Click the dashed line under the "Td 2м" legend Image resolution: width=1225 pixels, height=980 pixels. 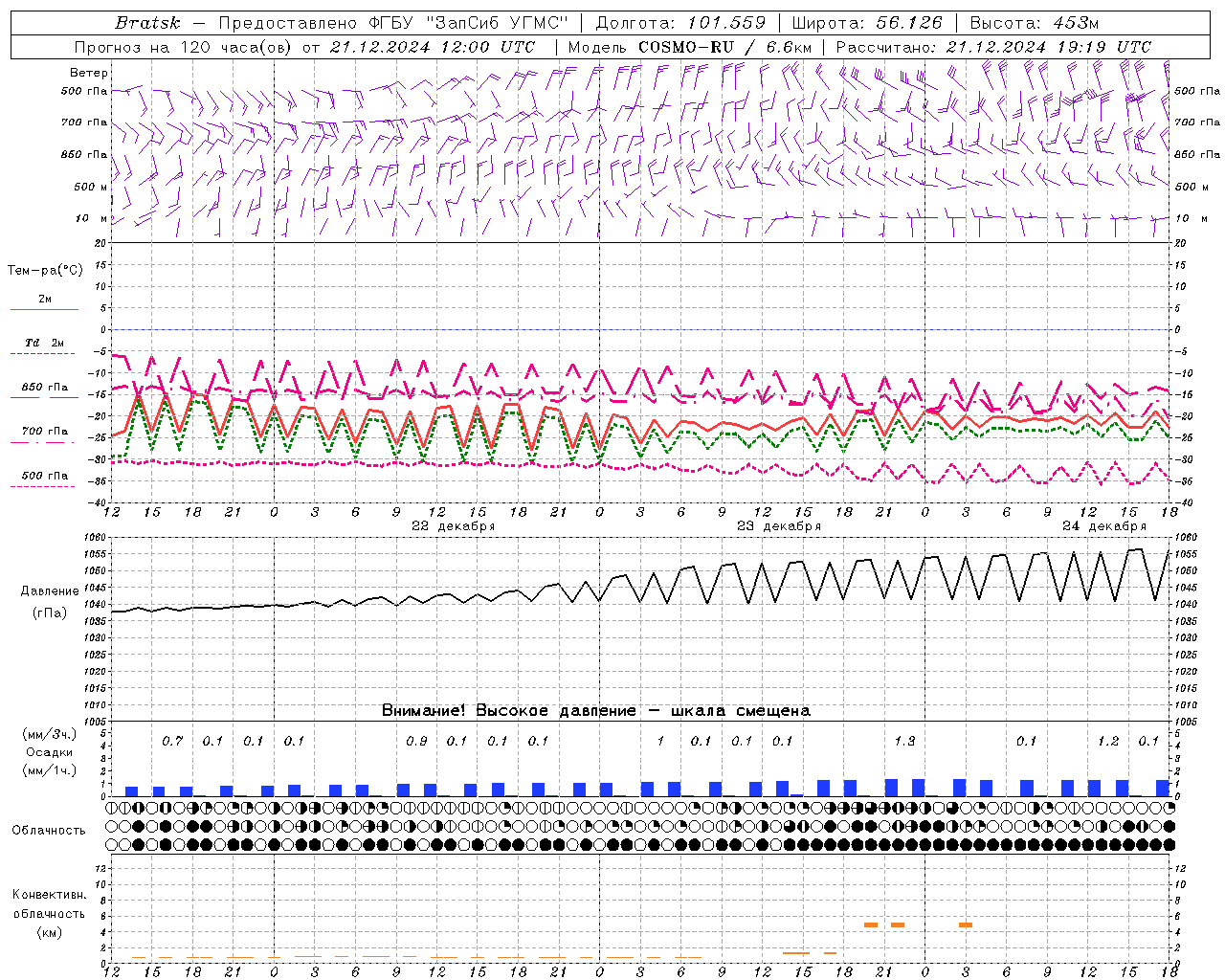click(x=44, y=353)
